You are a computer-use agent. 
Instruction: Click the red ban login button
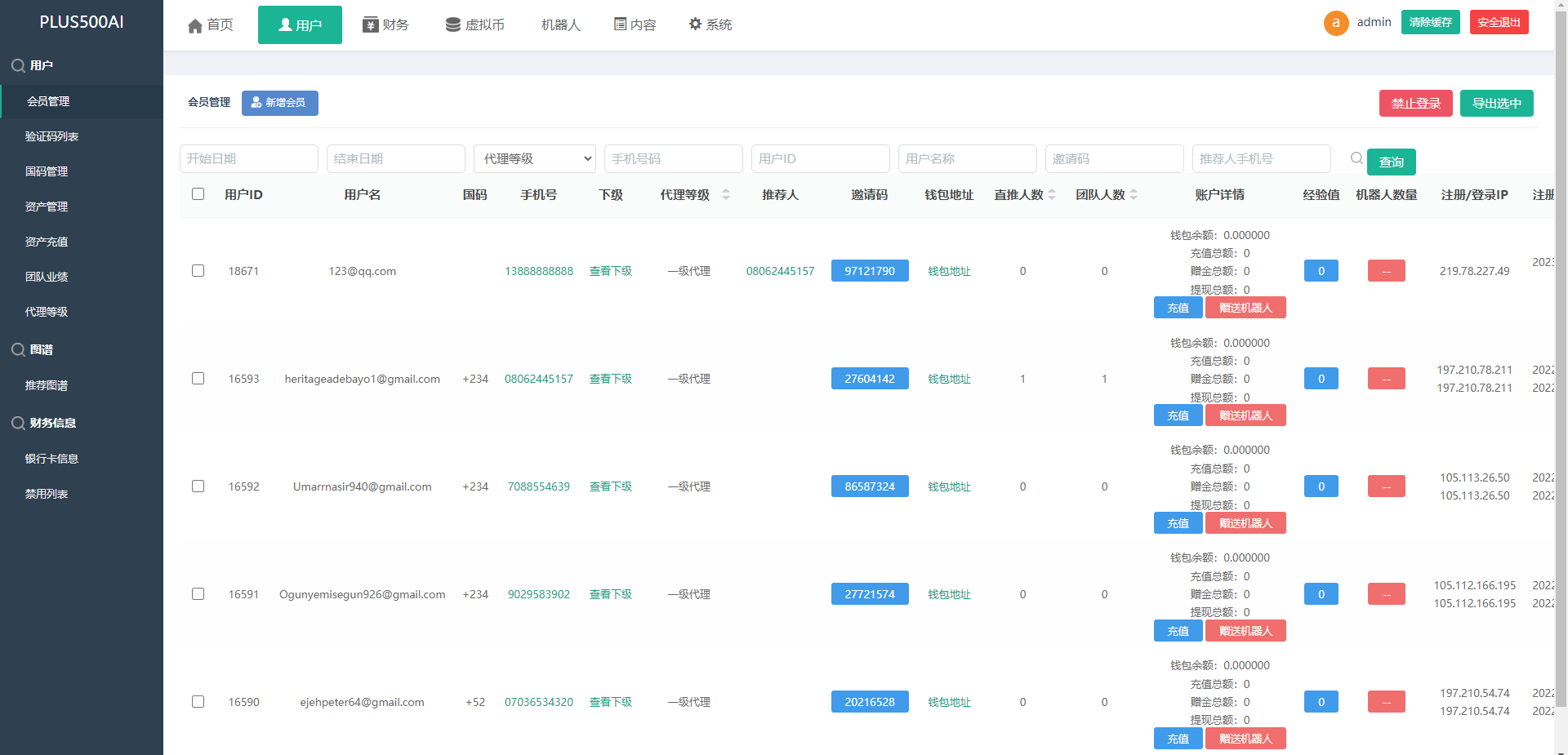1415,104
